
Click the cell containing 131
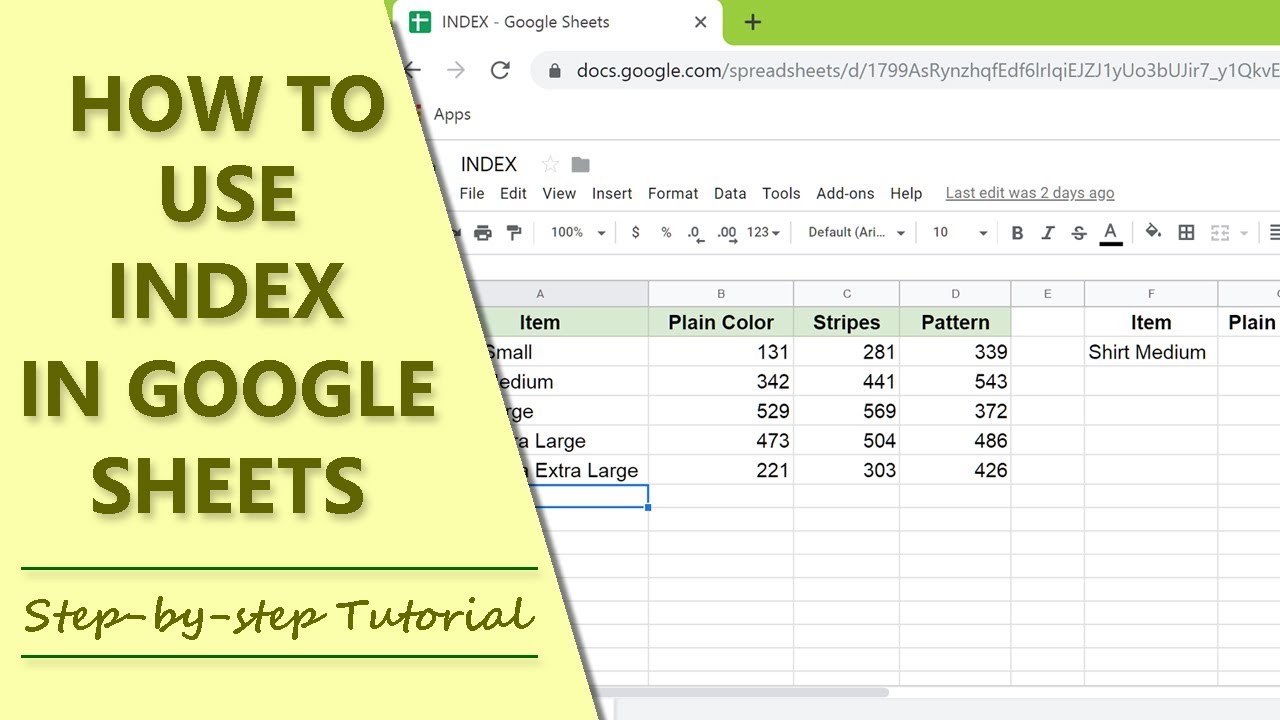pos(721,352)
